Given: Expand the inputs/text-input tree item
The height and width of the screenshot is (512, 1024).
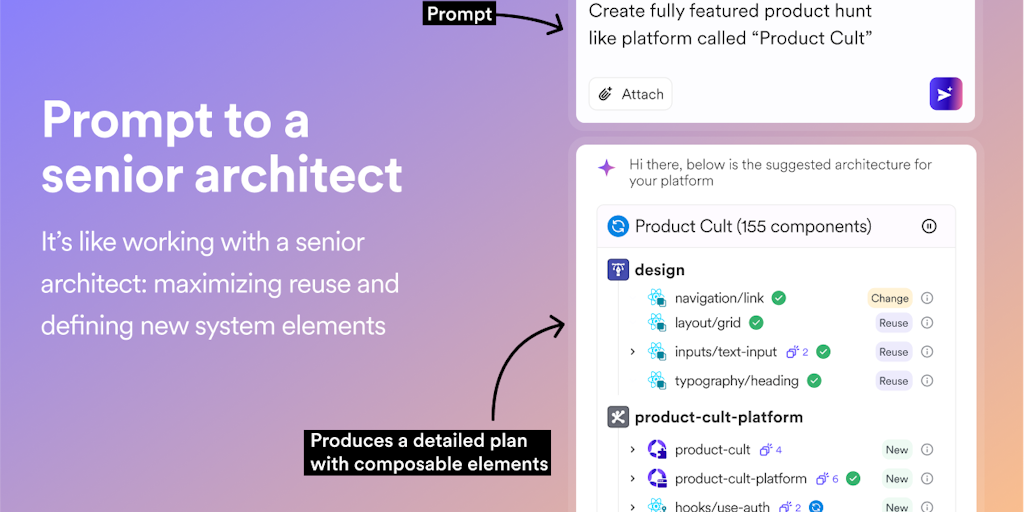Looking at the screenshot, I should click(x=633, y=352).
